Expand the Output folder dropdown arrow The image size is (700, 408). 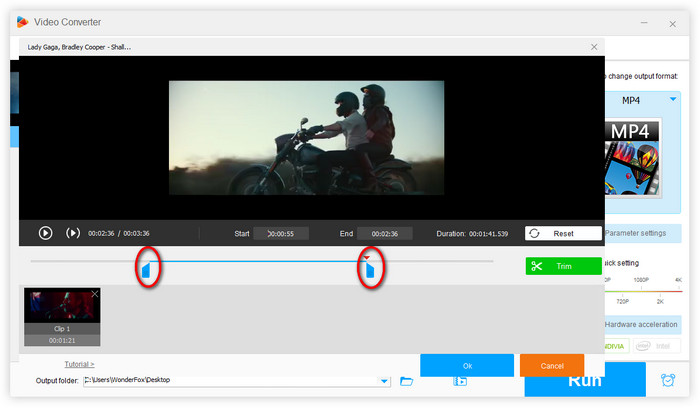(384, 381)
